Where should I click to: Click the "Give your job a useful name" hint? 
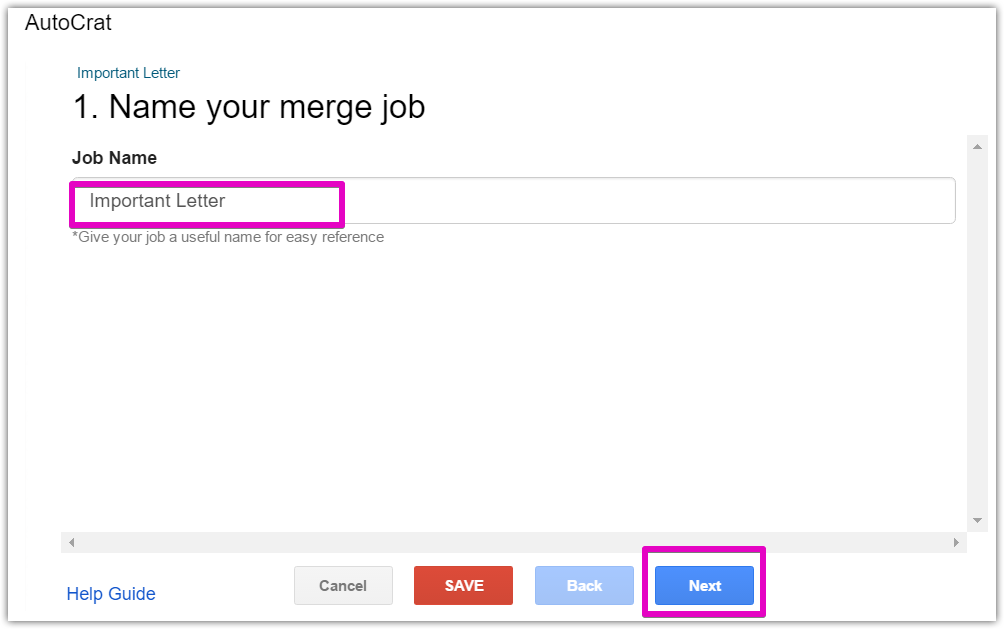(228, 237)
